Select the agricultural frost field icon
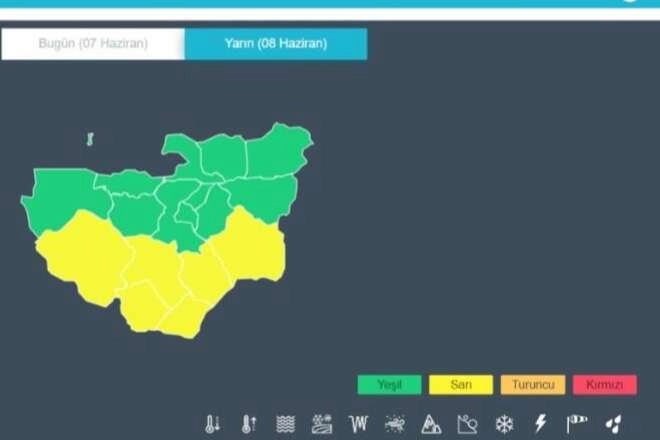 point(322,424)
